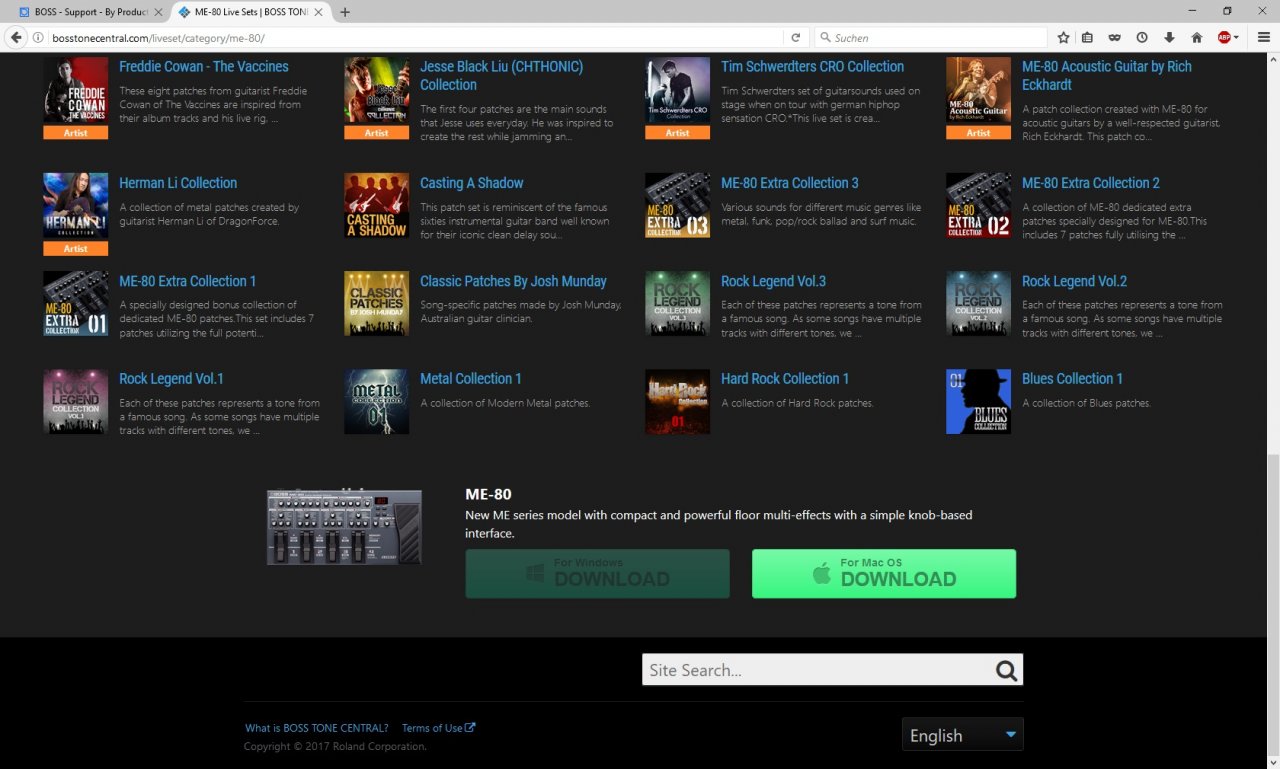Click the ME-80 Extra Collection 01 thumbnail
The height and width of the screenshot is (769, 1280).
(75, 303)
